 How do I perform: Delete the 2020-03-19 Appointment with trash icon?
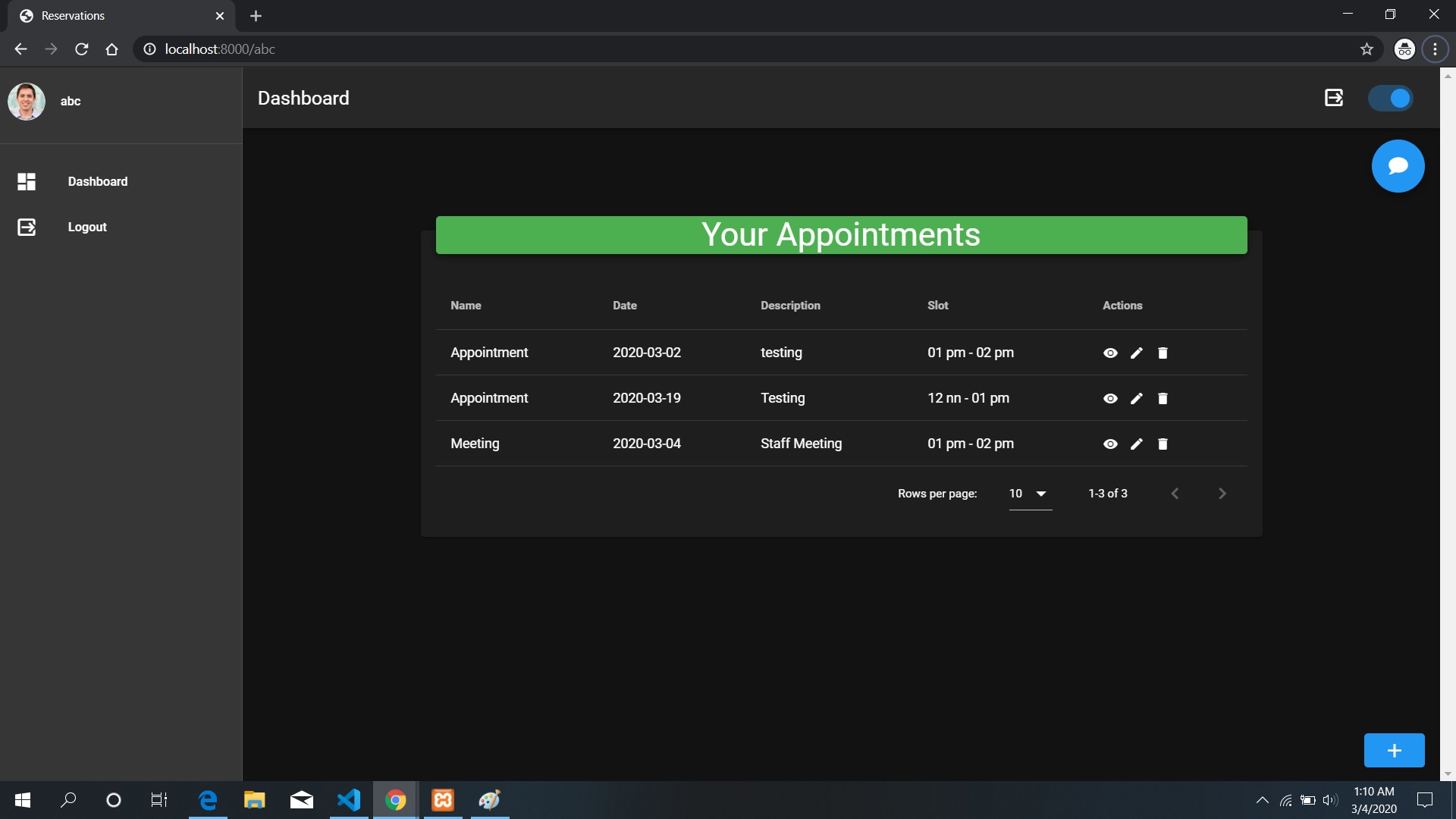coord(1162,398)
